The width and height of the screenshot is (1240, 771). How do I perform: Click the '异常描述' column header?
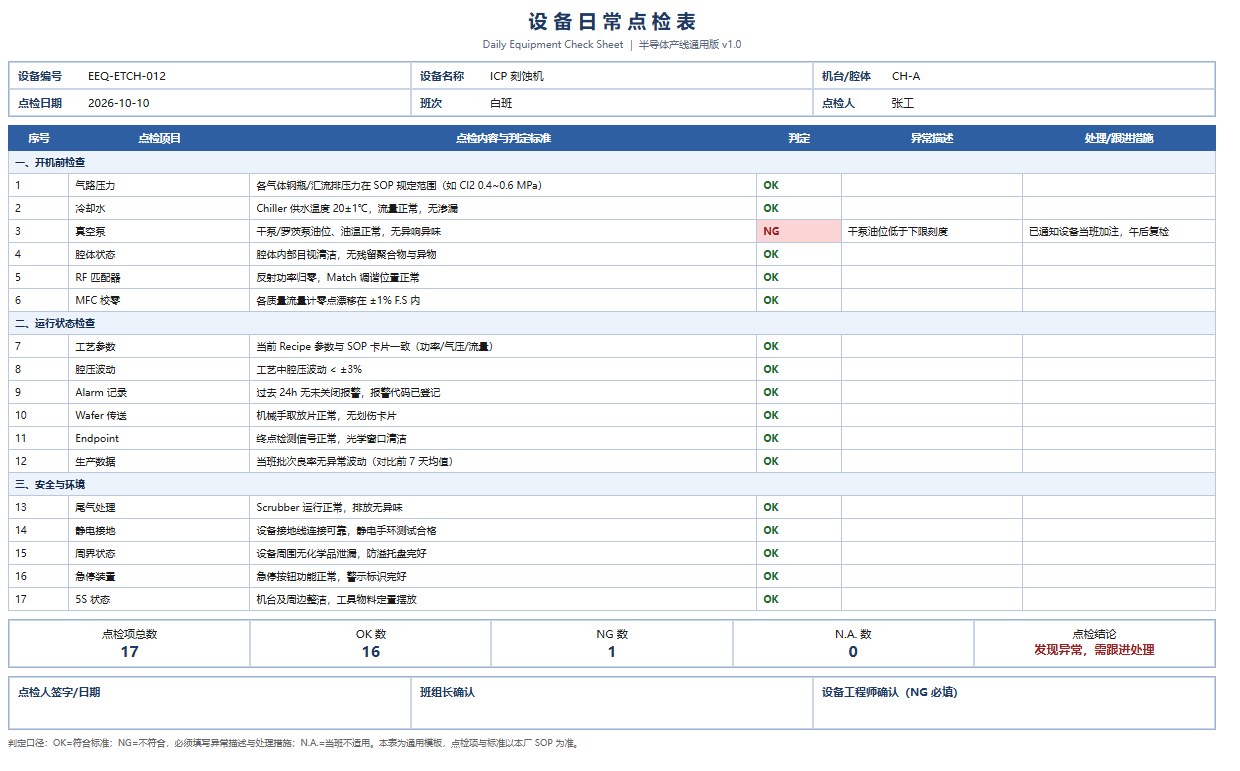coord(931,138)
